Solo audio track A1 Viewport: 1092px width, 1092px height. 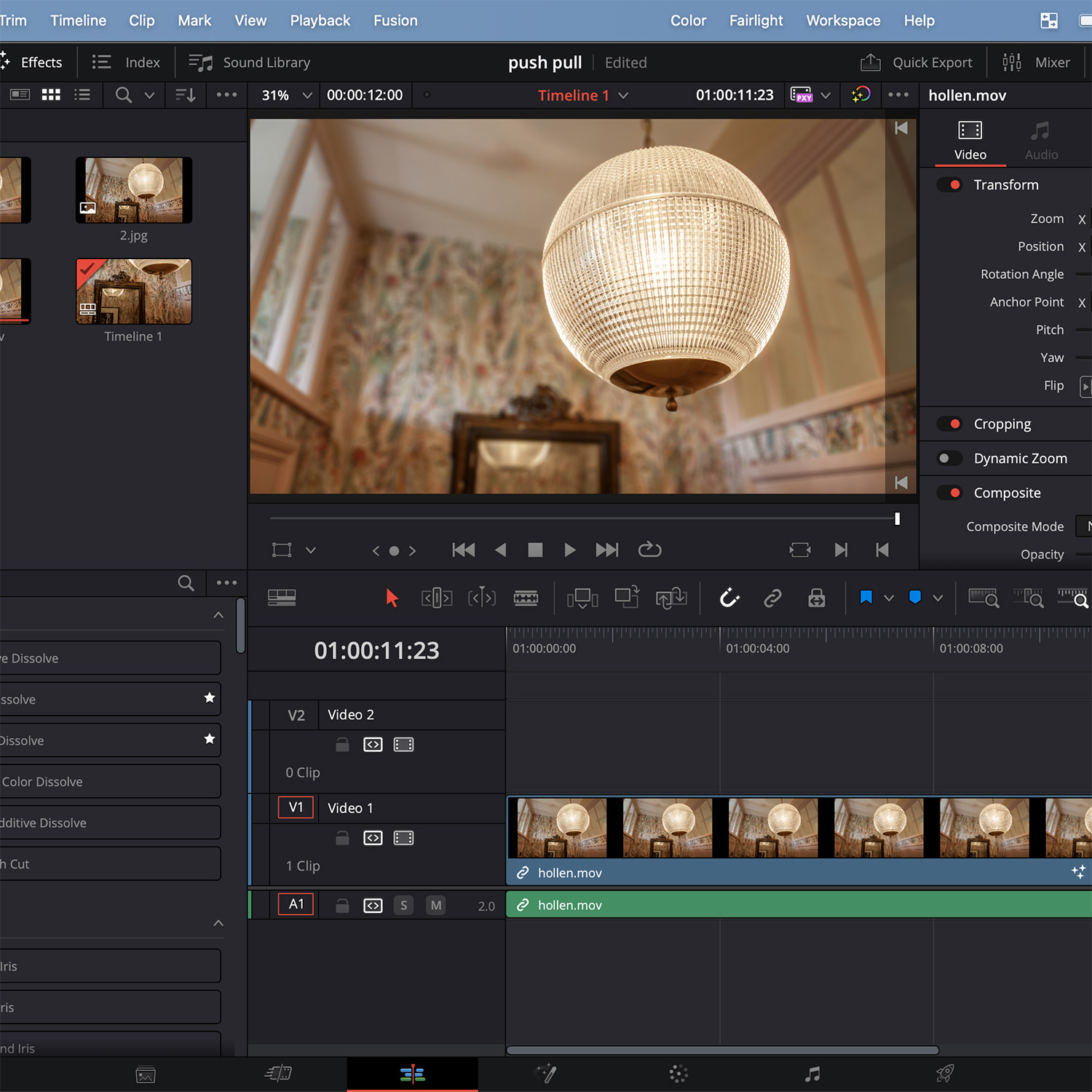tap(404, 906)
